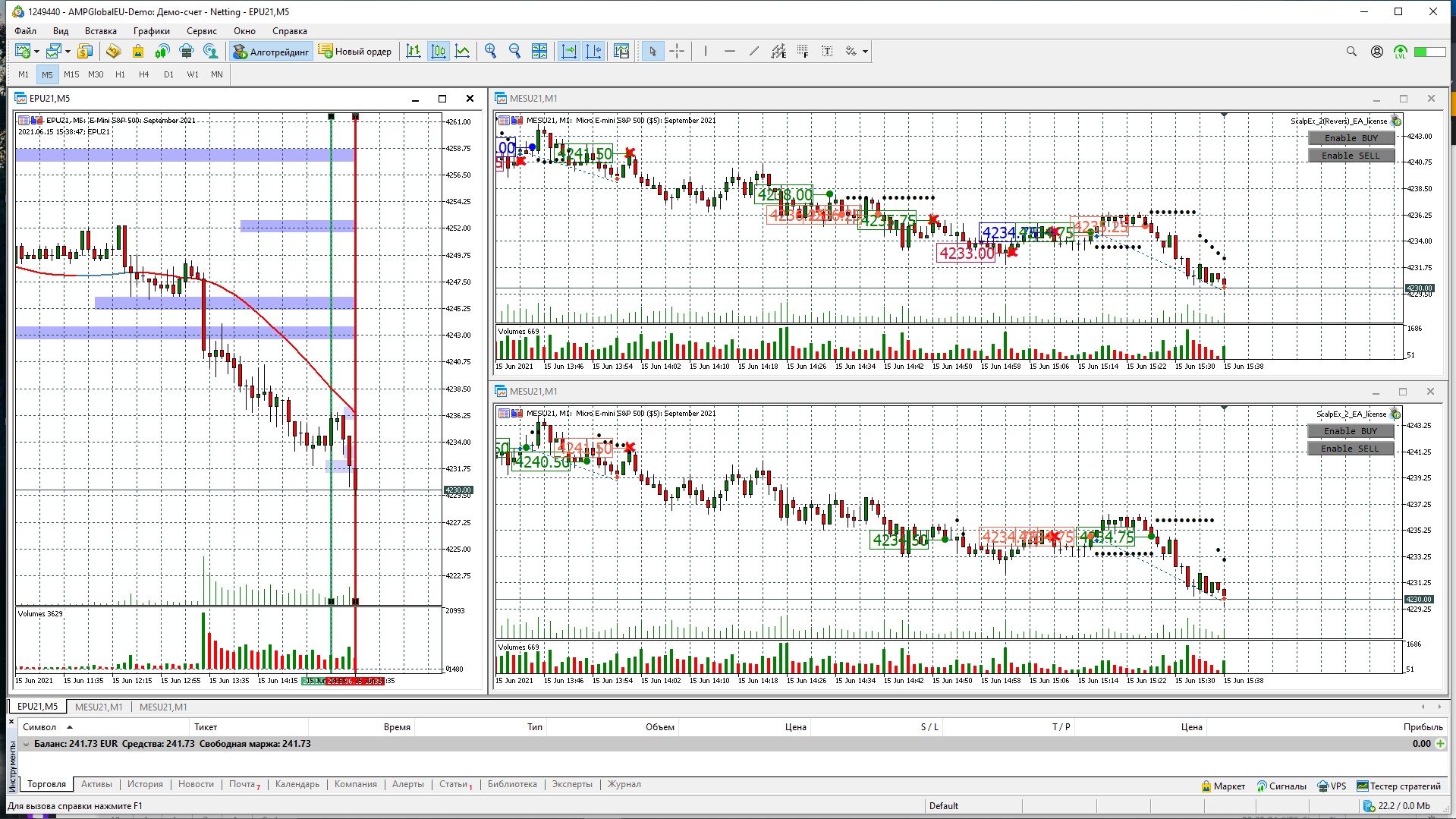Viewport: 1456px width, 819px height.
Task: Switch to the История tab
Action: pyautogui.click(x=145, y=784)
